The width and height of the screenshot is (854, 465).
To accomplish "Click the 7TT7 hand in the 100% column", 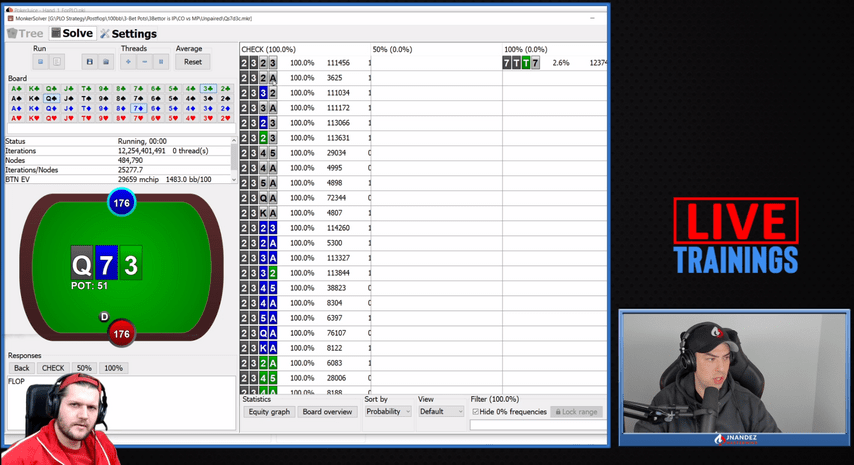I will click(521, 63).
